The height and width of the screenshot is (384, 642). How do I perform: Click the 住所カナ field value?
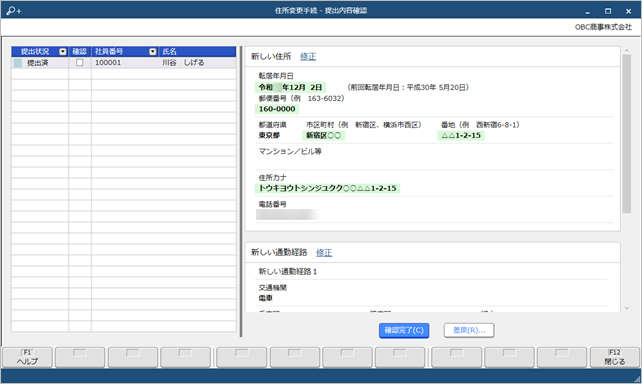click(x=327, y=188)
